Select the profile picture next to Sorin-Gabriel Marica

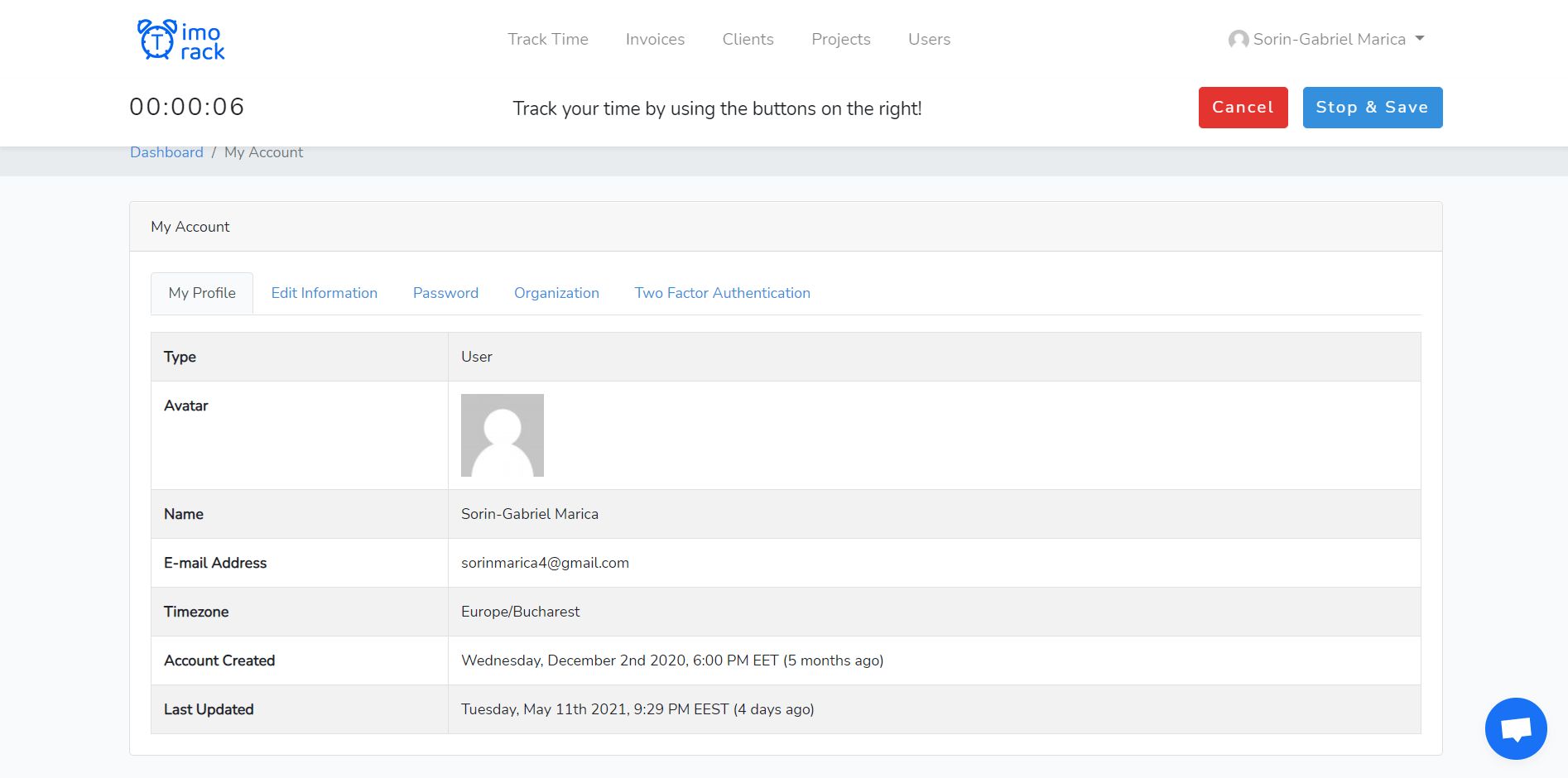coord(1238,39)
